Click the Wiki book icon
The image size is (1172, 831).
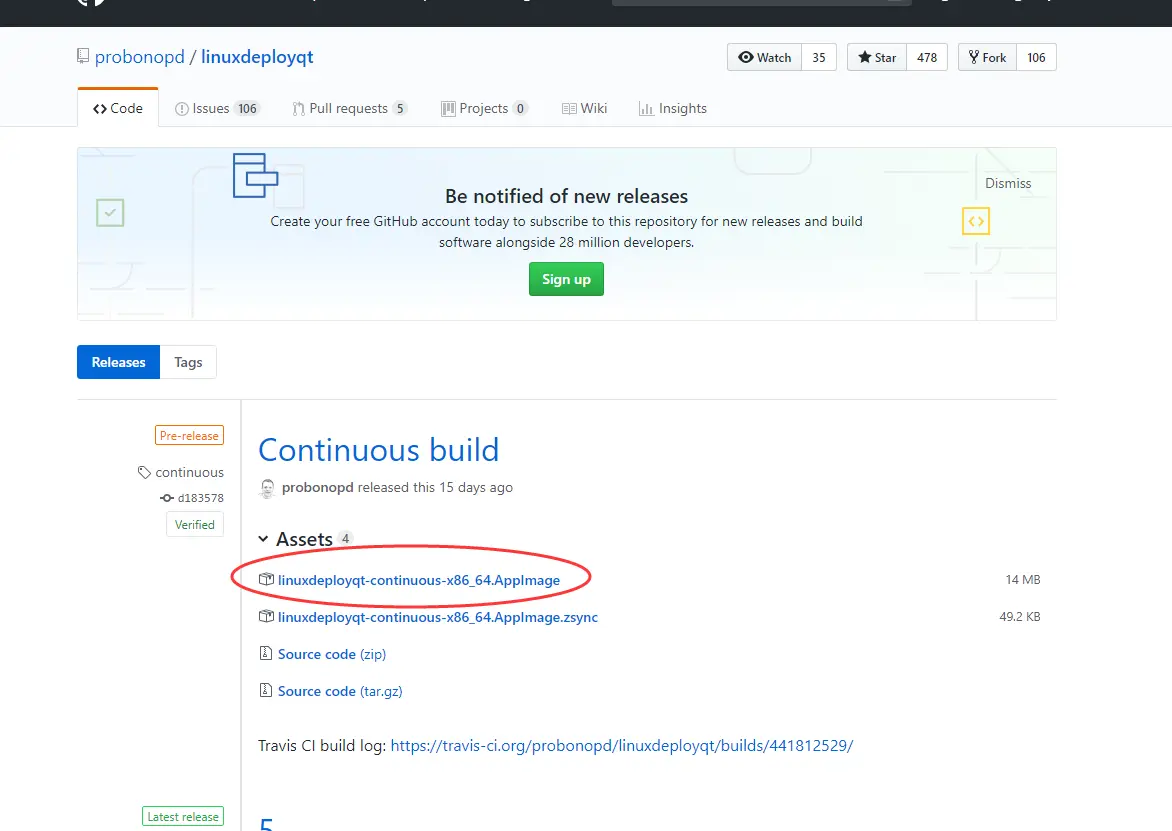(x=569, y=109)
